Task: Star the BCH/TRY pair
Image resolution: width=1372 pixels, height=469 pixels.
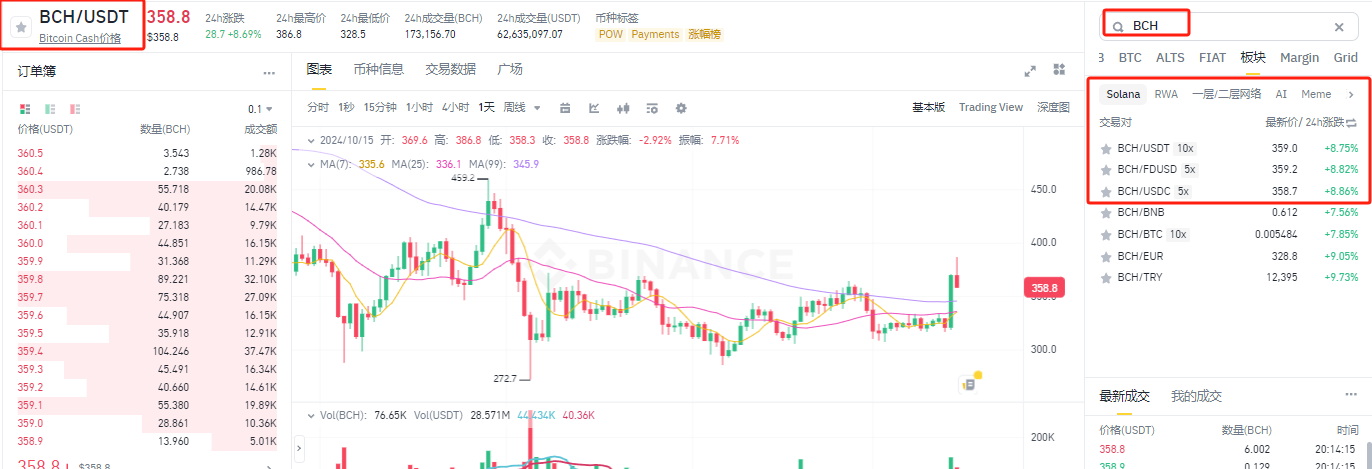Action: click(x=1106, y=278)
